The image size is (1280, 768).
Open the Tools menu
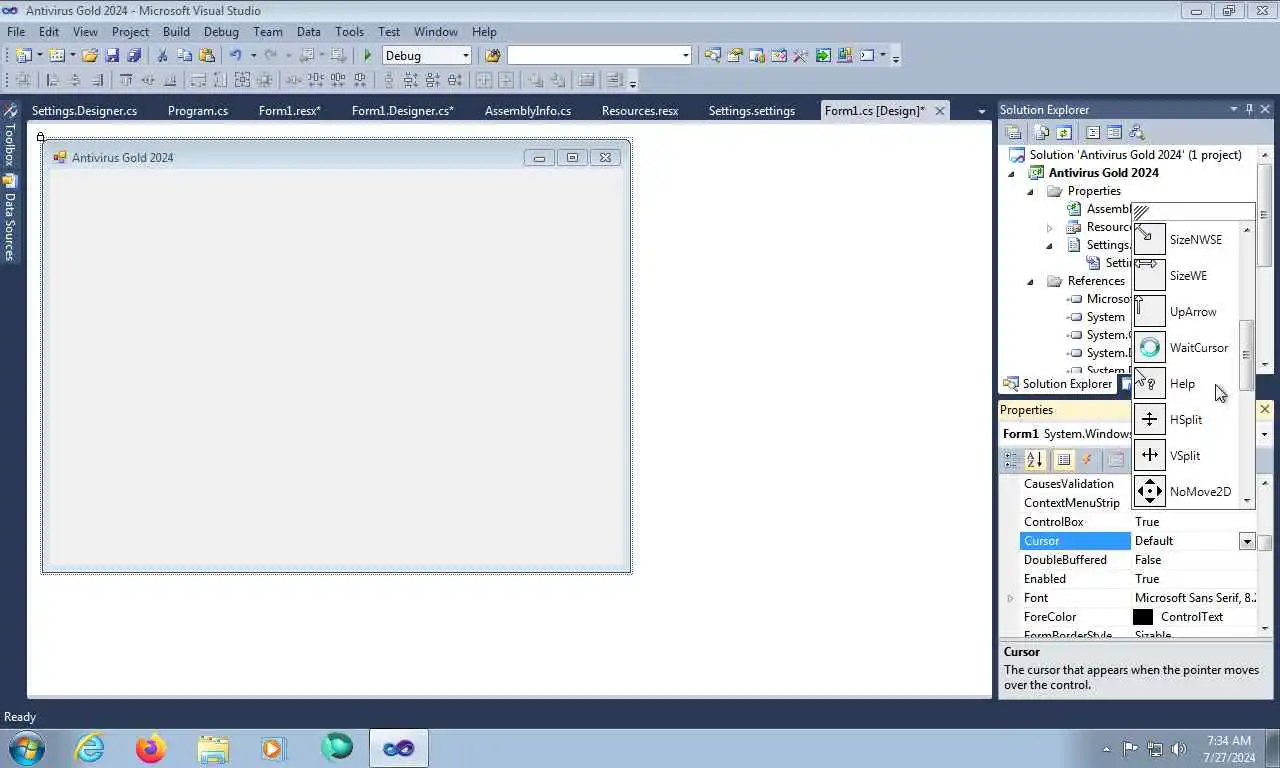point(349,32)
